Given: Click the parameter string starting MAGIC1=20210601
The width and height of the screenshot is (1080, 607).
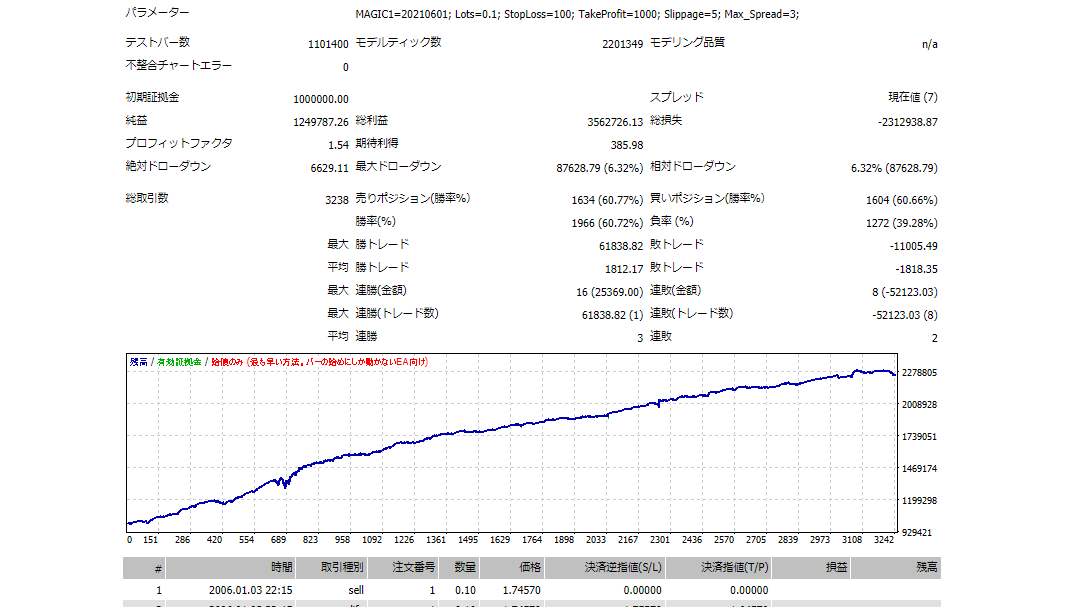Looking at the screenshot, I should (x=577, y=14).
